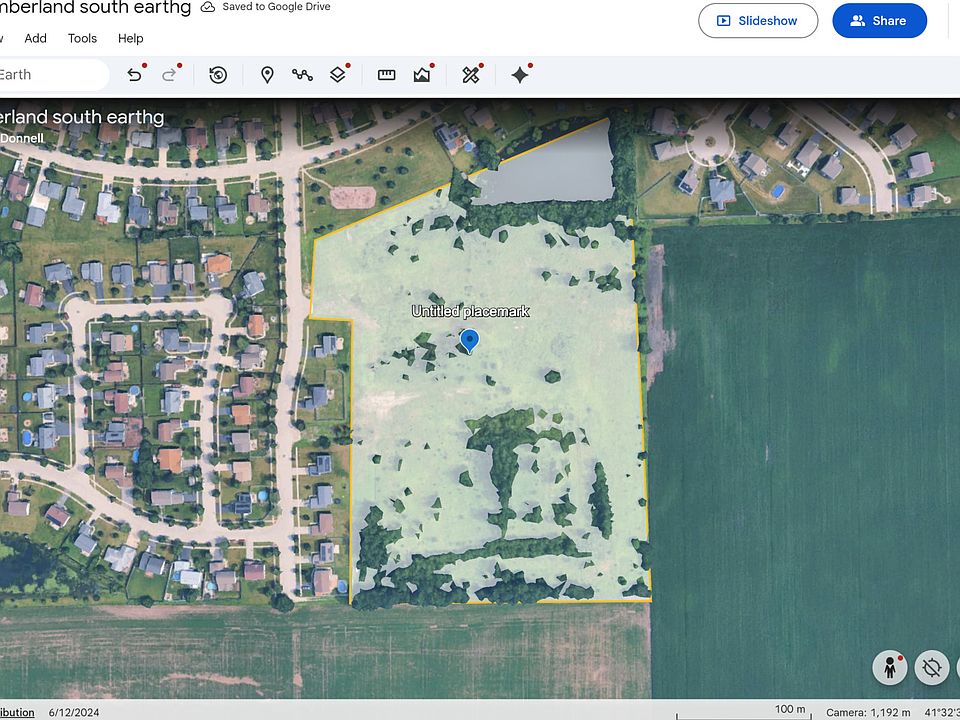
Task: Click the blue placemark pin on map
Action: pos(470,340)
